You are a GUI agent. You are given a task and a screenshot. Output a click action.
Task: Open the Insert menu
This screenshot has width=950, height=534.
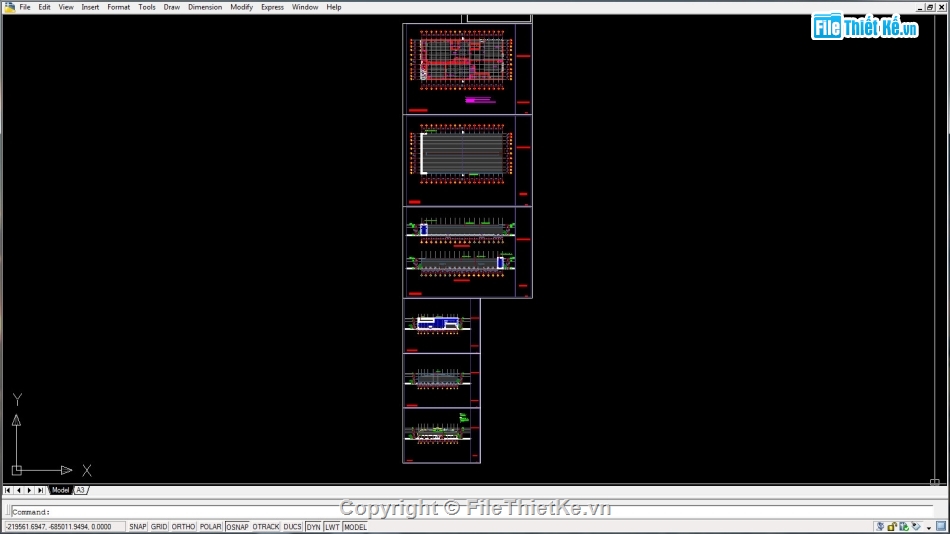tap(90, 7)
